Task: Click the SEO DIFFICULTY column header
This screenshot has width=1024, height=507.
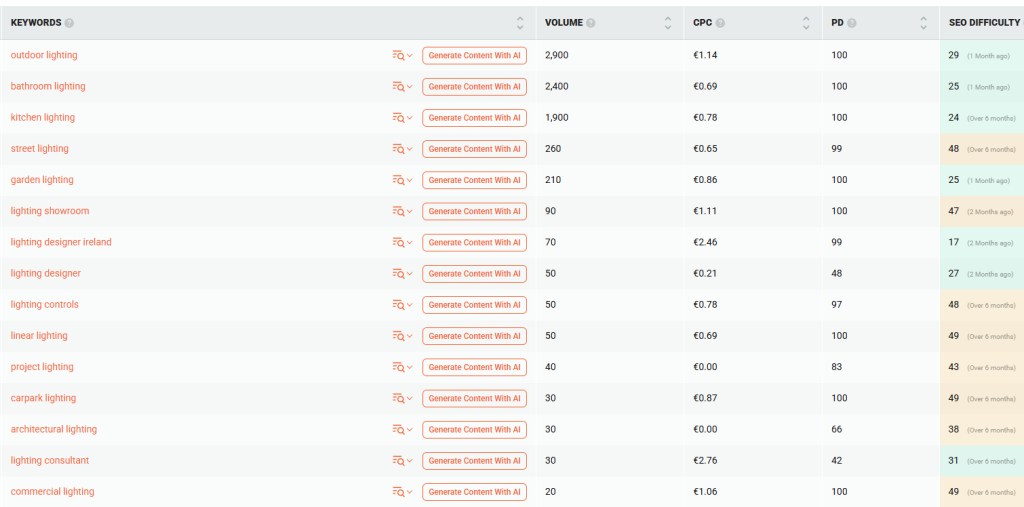Action: [984, 23]
